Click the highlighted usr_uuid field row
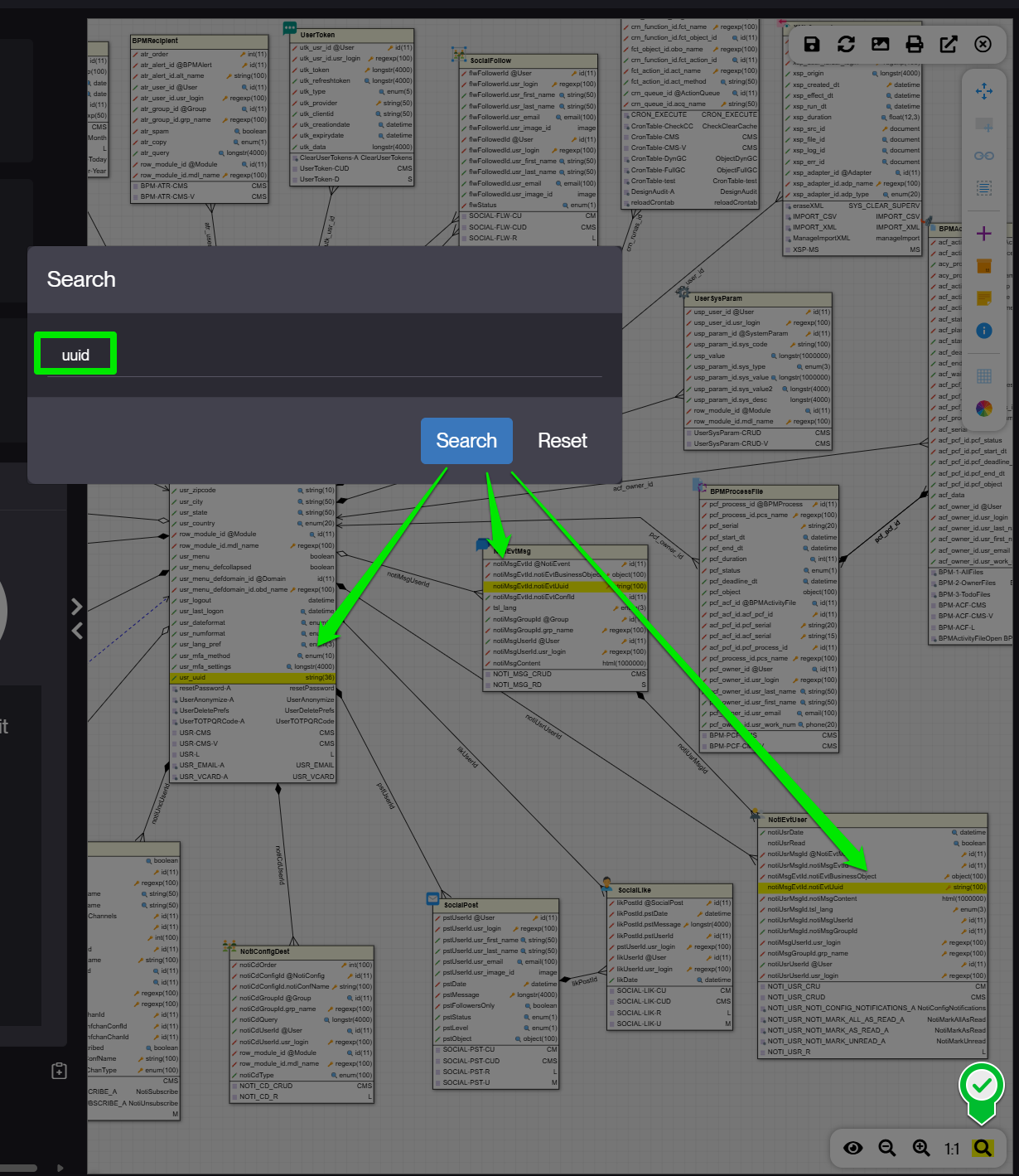Viewport: 1019px width, 1176px height. click(253, 678)
